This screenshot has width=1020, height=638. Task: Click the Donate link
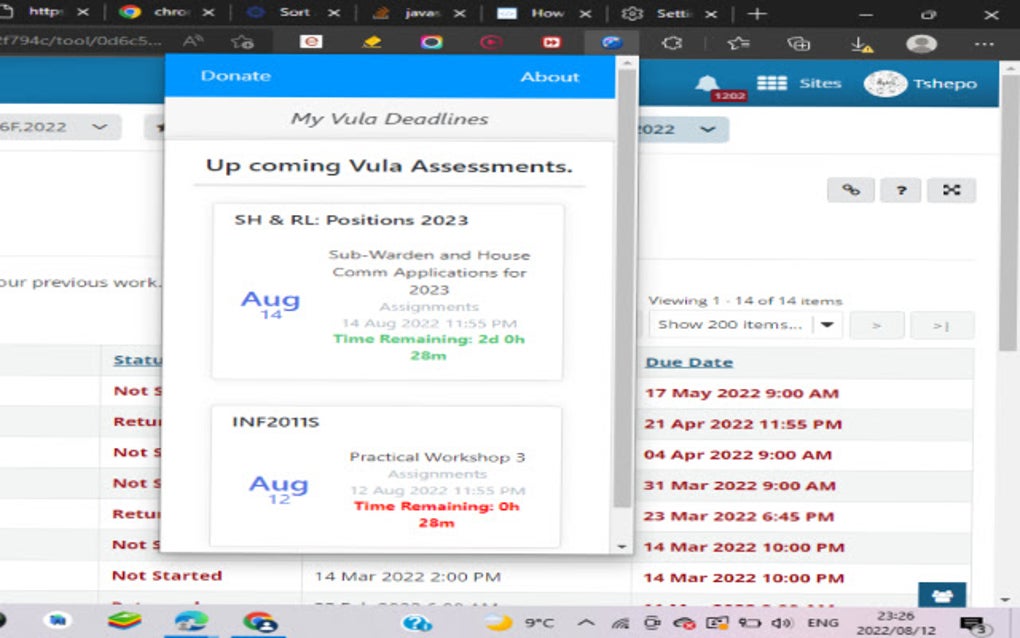[236, 76]
